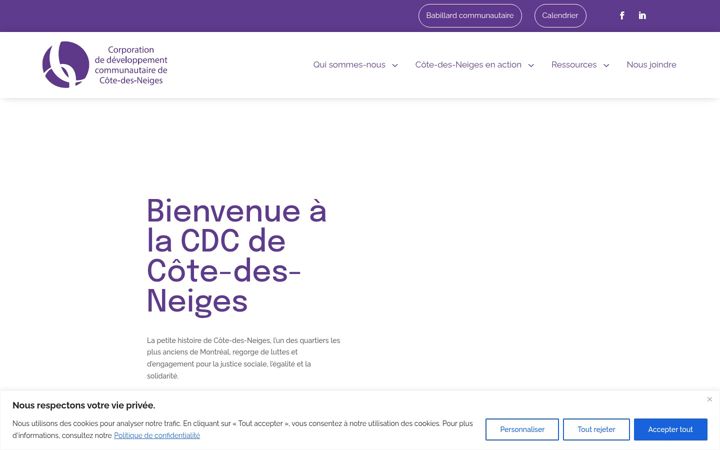Go to Nous joindre page
Viewport: 720px width, 450px height.
(651, 65)
